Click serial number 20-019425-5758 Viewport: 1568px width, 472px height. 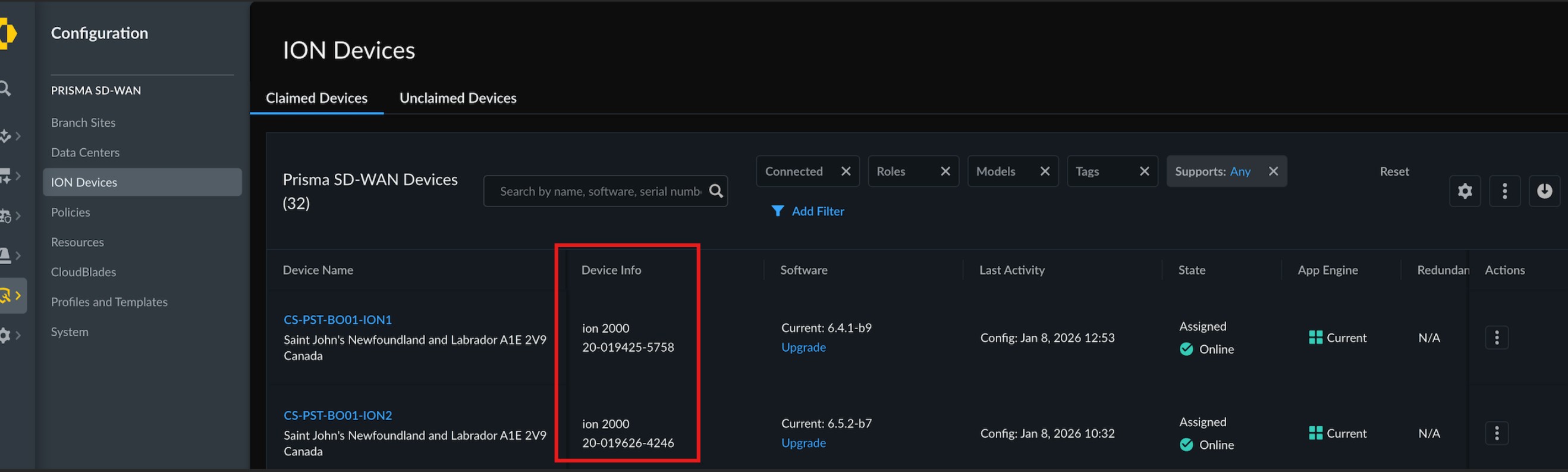[x=627, y=347]
